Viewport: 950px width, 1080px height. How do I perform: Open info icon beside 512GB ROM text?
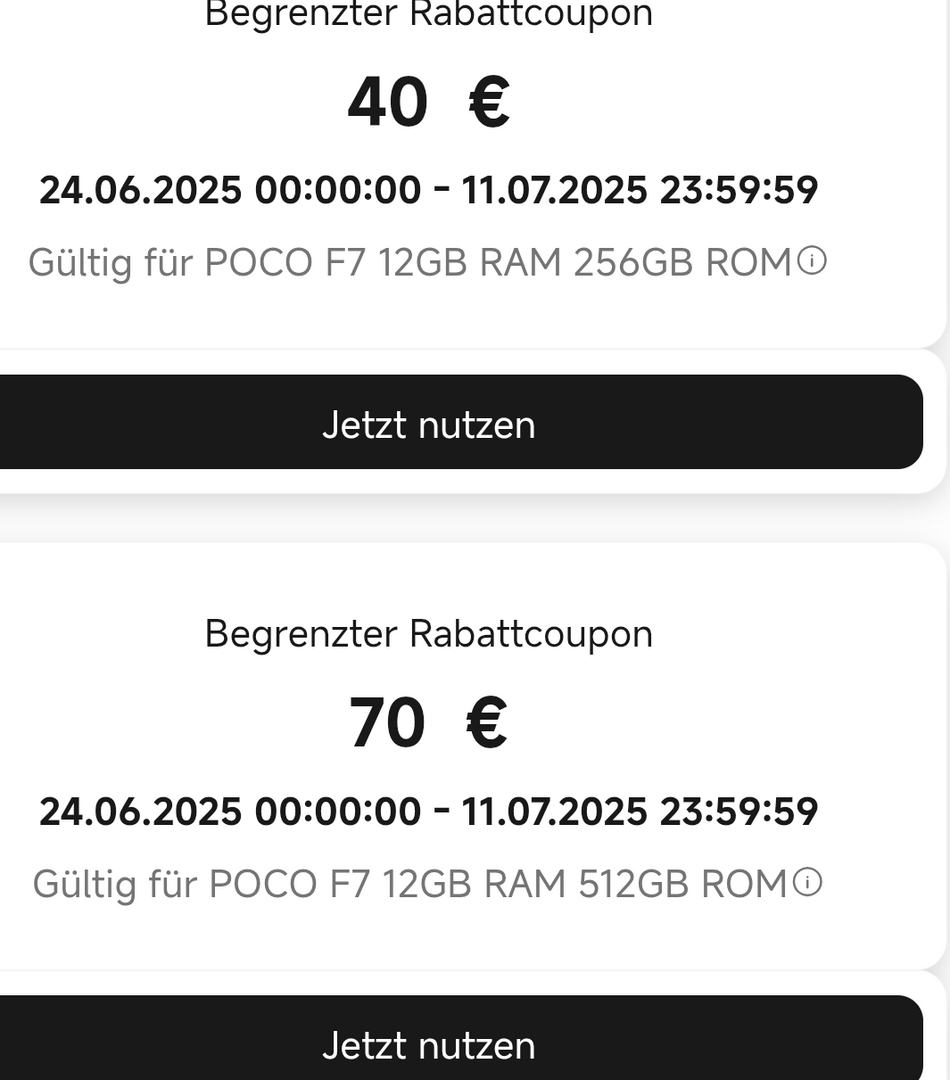(x=807, y=882)
